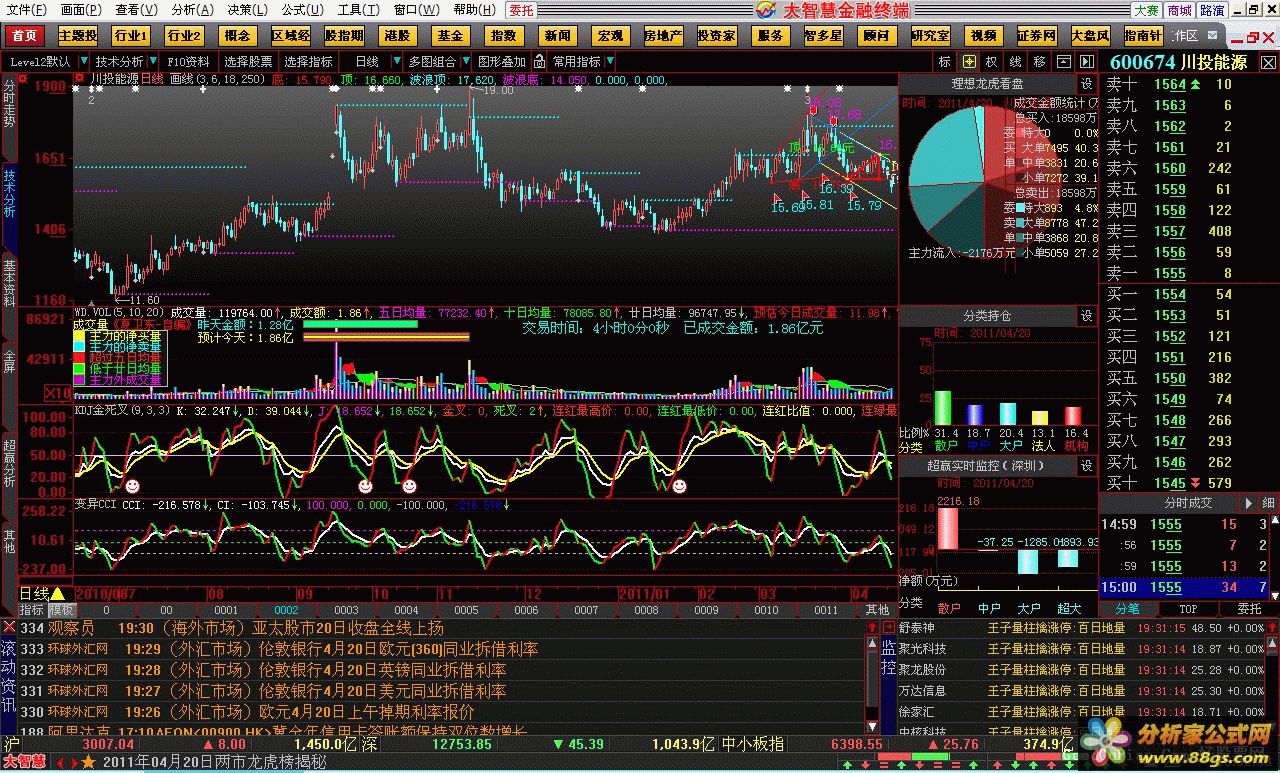Click the 大智慧 logo in the status bar
This screenshot has width=1280, height=773.
(24, 761)
